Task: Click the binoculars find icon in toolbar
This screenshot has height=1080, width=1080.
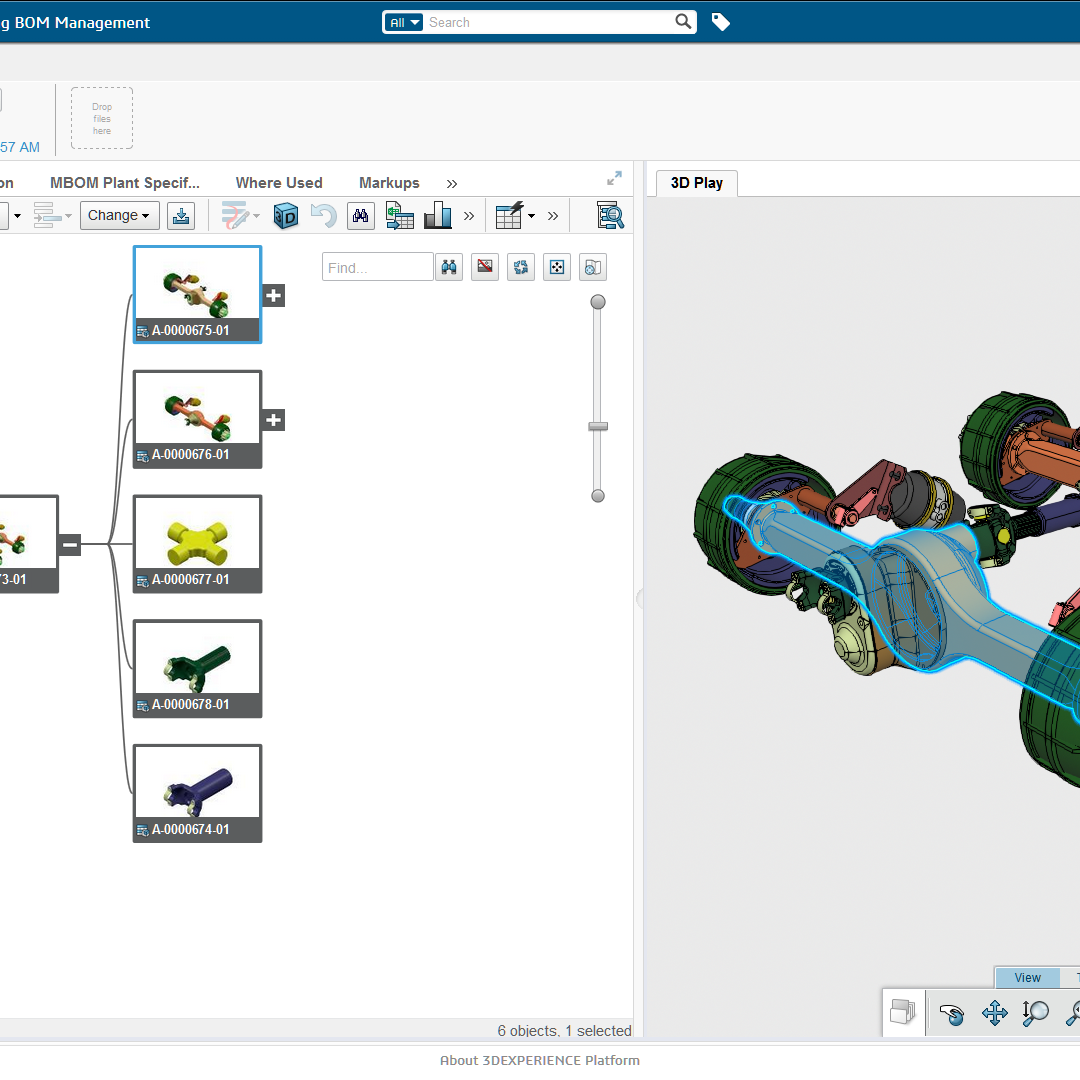Action: [x=359, y=215]
